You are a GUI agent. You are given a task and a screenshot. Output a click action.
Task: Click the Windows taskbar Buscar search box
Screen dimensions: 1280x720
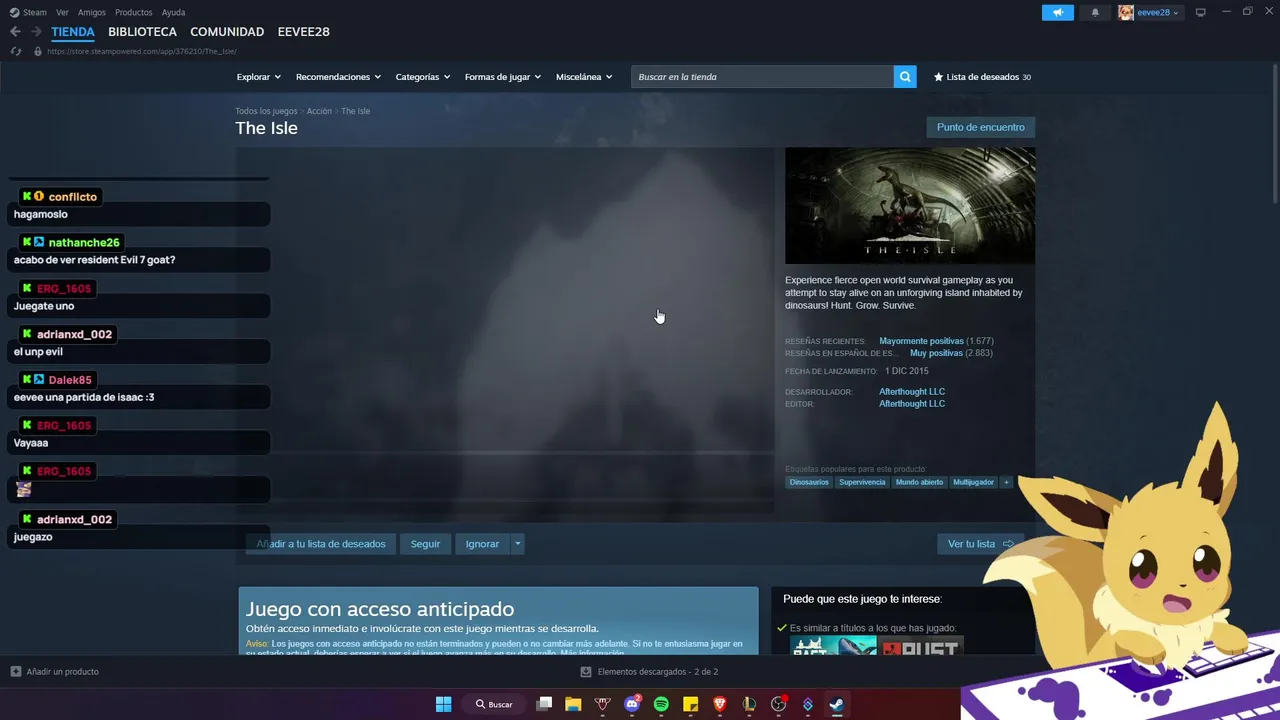coord(493,704)
